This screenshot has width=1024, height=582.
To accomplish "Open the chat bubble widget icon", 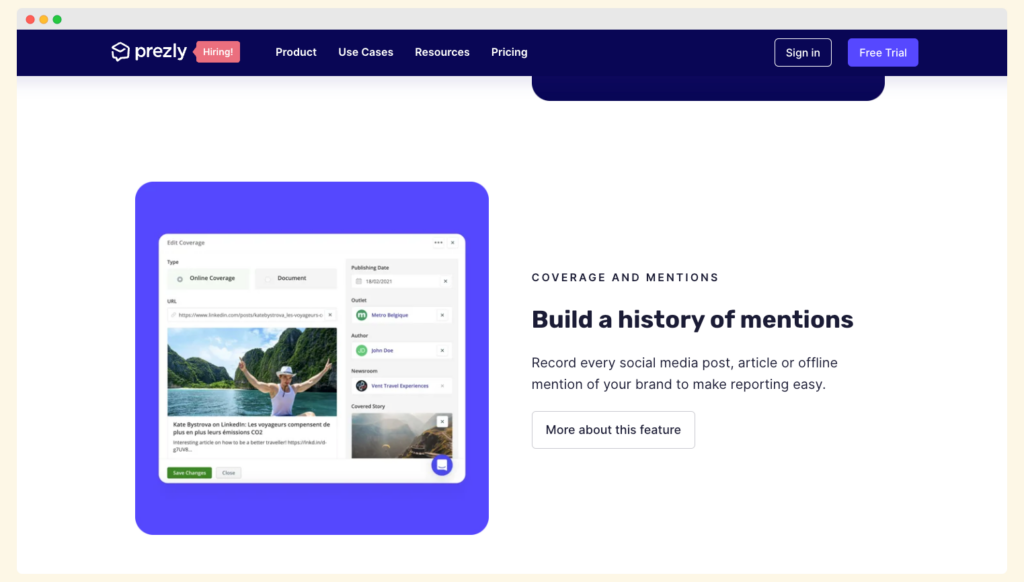I will click(442, 466).
